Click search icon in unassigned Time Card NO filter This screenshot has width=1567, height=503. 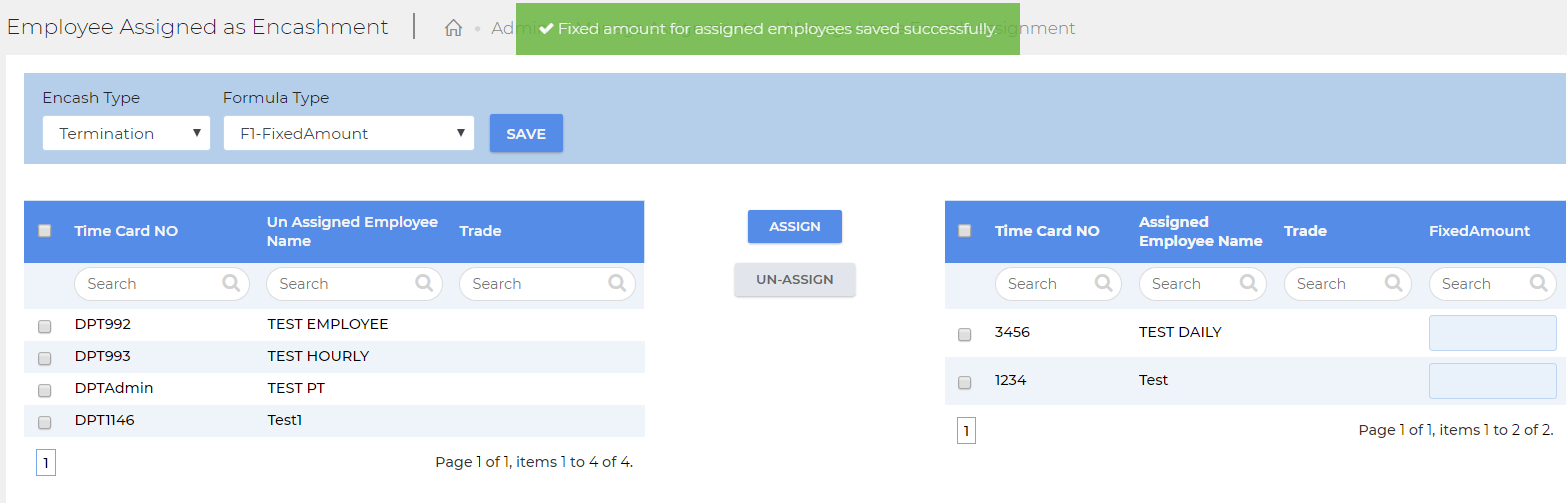232,283
